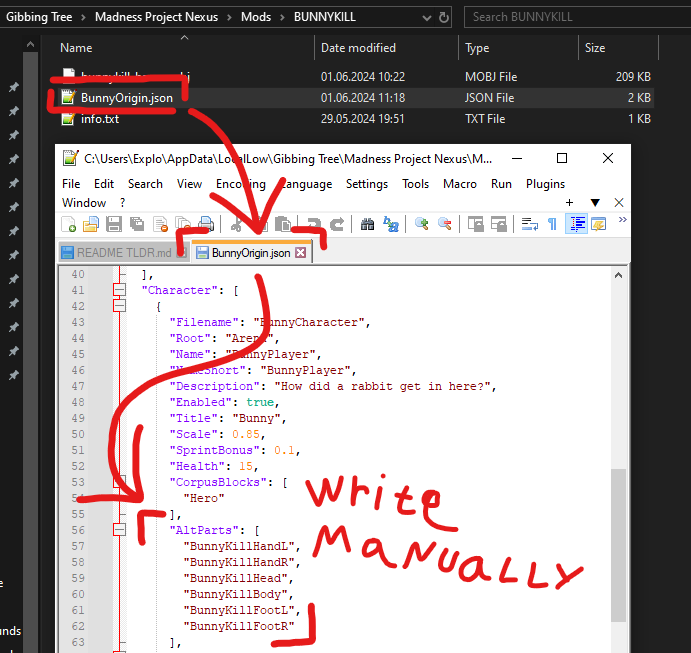Viewport: 691px width, 653px height.
Task: Expand the toolbar overflow chevron
Action: pos(622,220)
